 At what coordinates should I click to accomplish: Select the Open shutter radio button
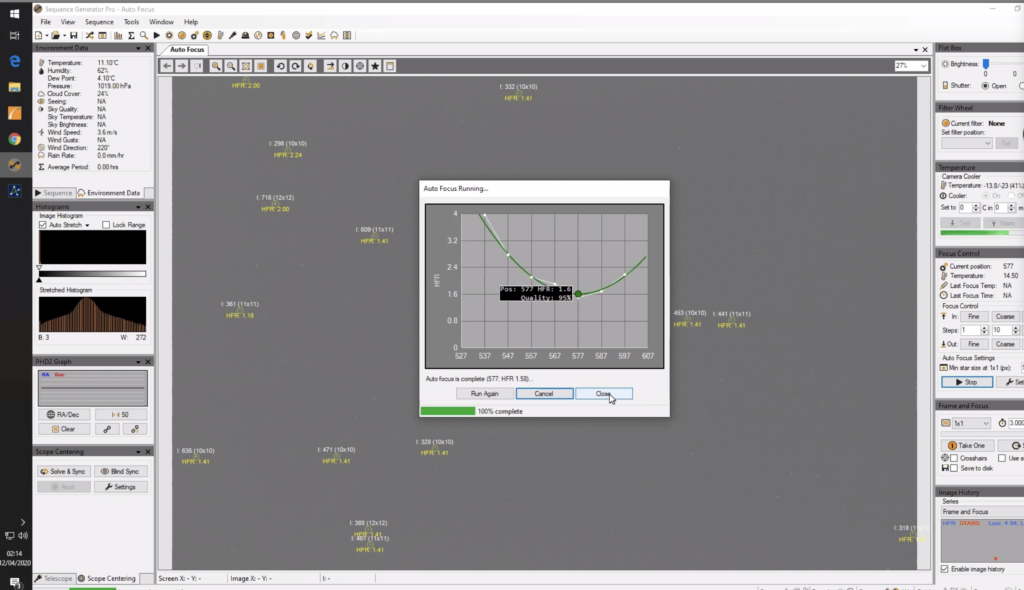tap(985, 86)
